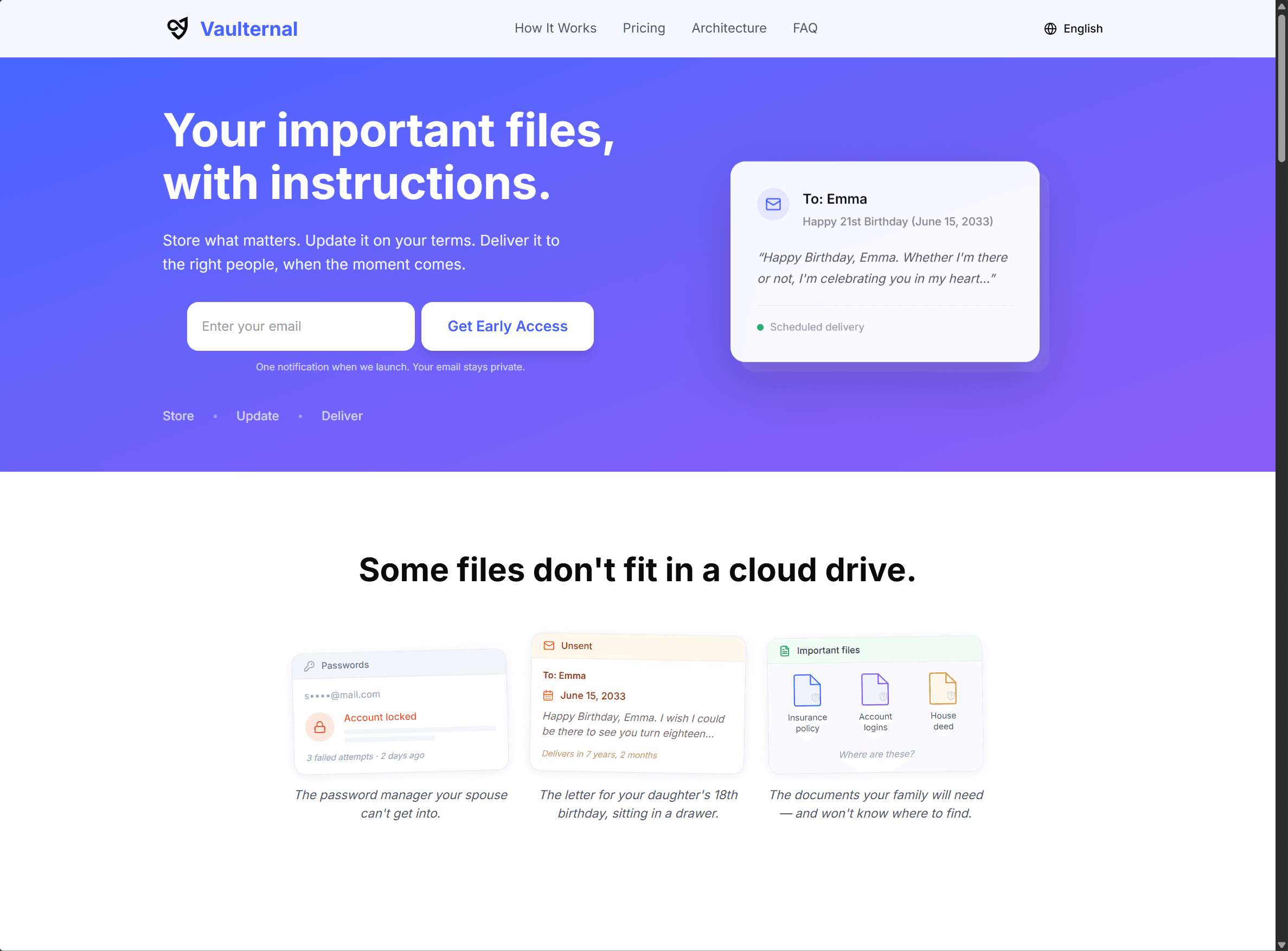Click the Vaulternal brand name link
The width and height of the screenshot is (1288, 951).
pos(249,29)
